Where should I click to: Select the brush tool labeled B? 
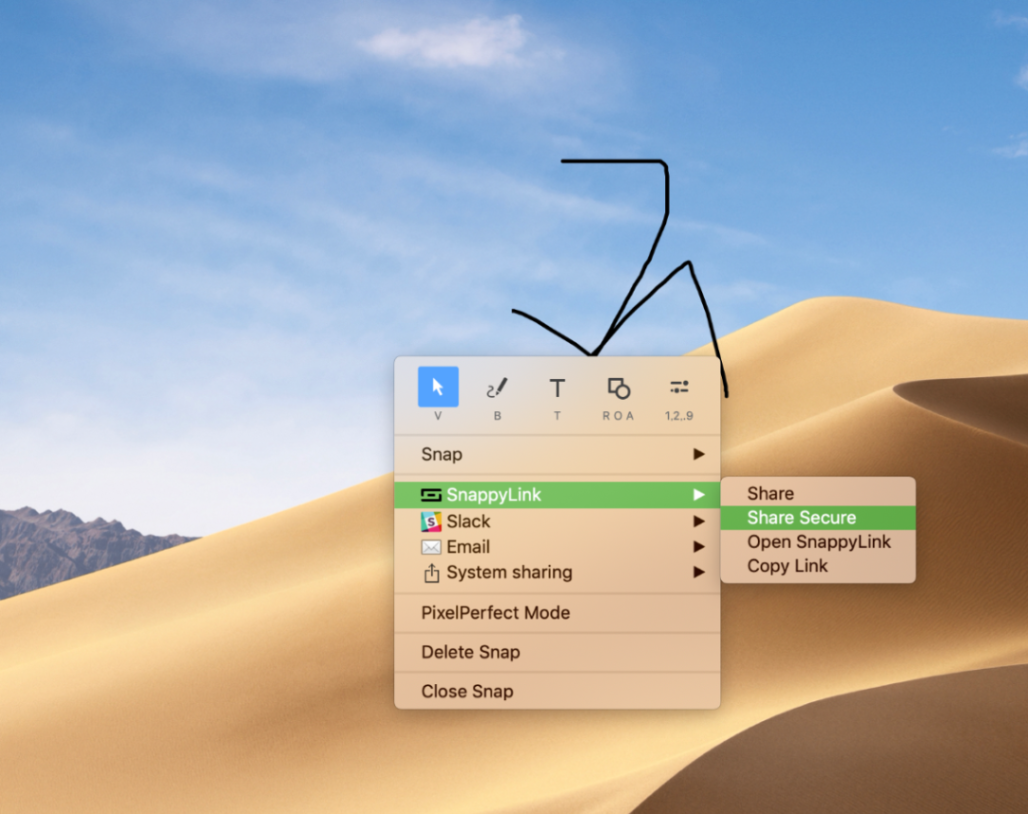coord(497,387)
